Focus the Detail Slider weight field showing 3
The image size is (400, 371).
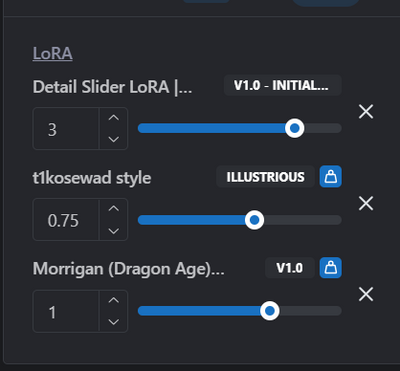(x=66, y=128)
